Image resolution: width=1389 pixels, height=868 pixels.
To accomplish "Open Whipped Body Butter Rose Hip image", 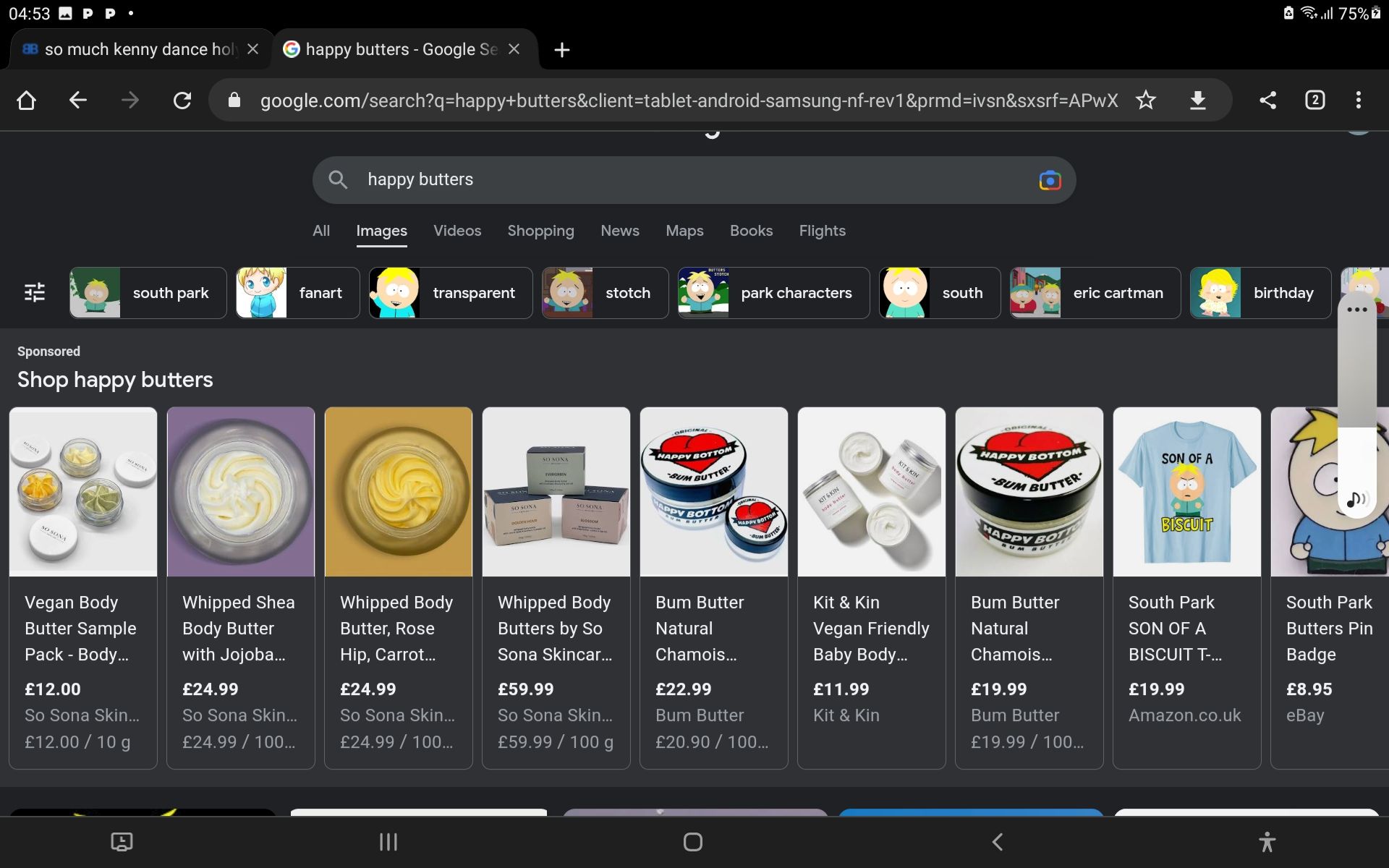I will (399, 492).
